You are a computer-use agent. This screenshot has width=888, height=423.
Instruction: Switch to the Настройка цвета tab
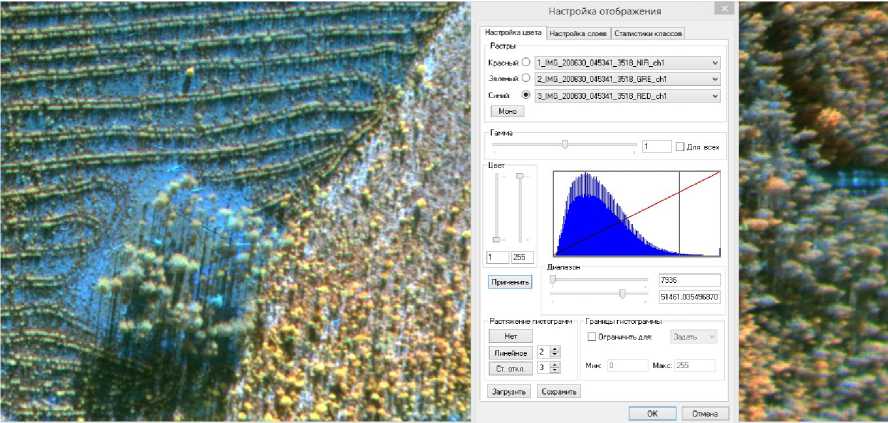point(513,33)
